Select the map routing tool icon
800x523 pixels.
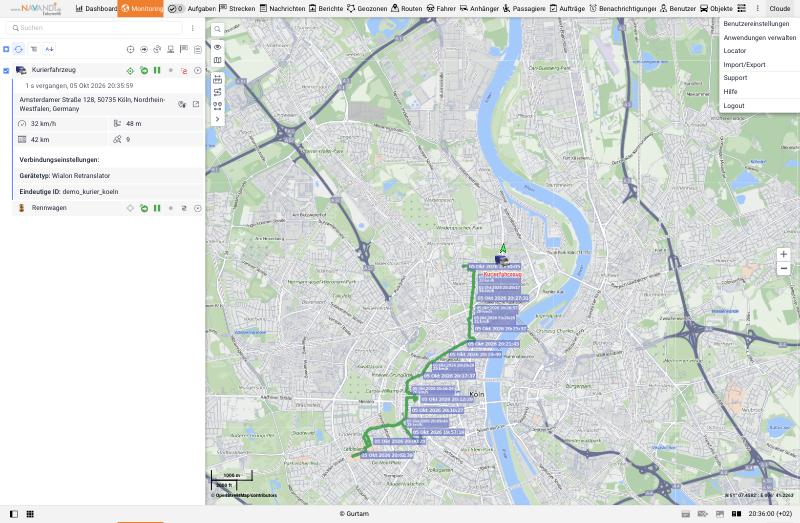pyautogui.click(x=217, y=92)
